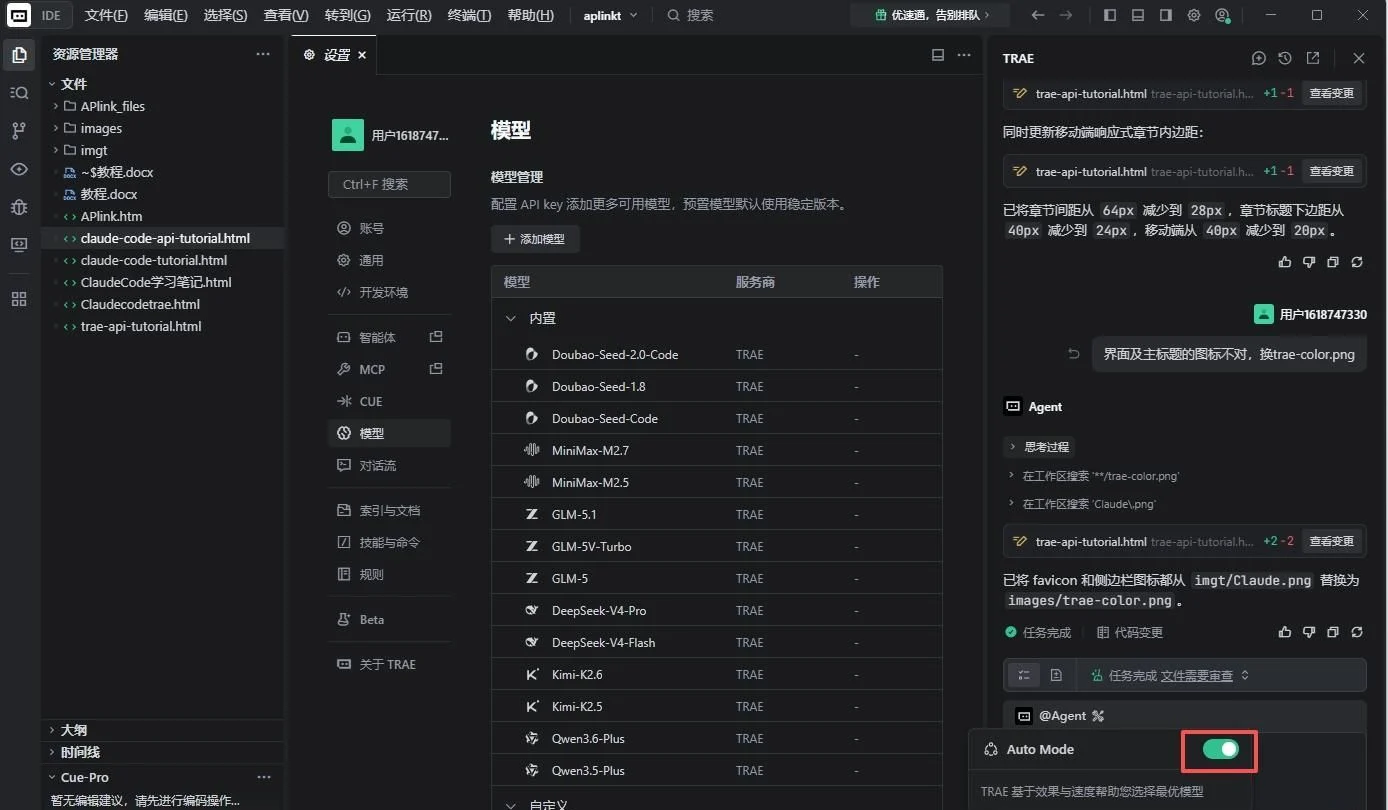Screen dimensions: 1388x810
Task: Open the 帮助(H) menu
Action: point(530,15)
